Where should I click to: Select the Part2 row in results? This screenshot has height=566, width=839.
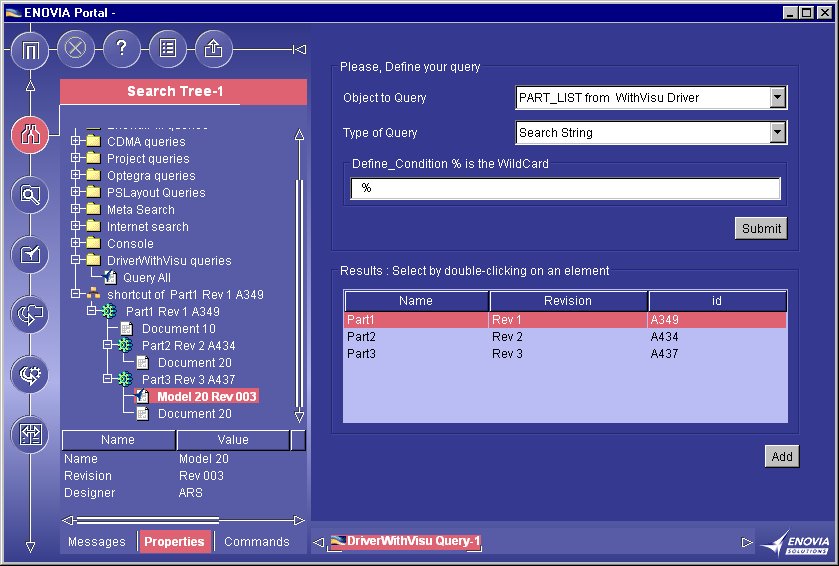point(565,336)
